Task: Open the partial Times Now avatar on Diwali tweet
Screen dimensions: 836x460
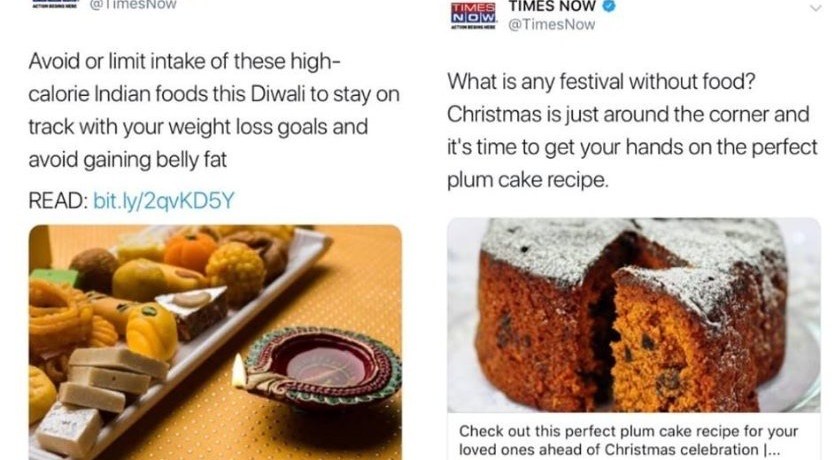Action: tap(56, 4)
